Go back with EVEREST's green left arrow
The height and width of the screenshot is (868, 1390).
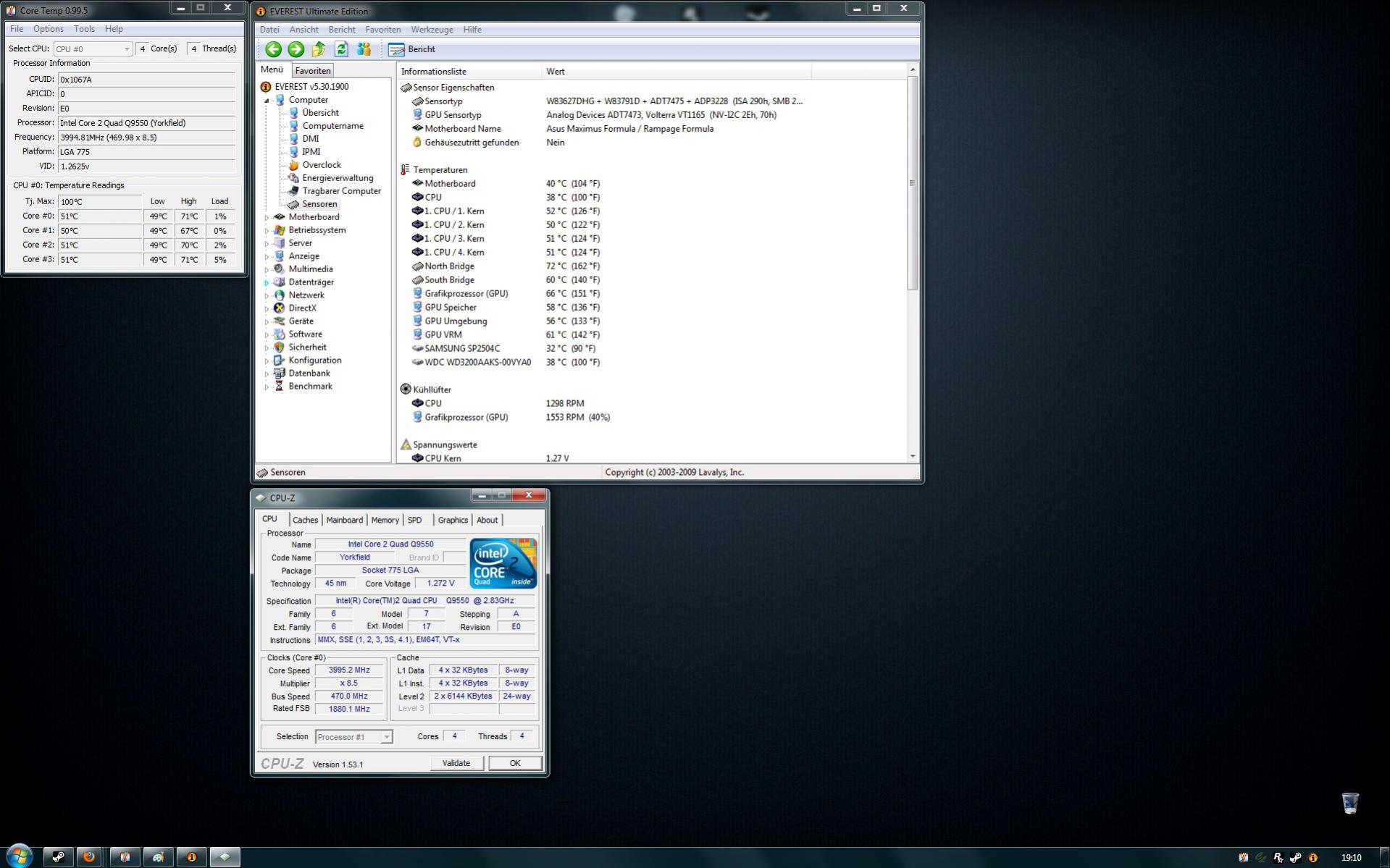coord(273,49)
